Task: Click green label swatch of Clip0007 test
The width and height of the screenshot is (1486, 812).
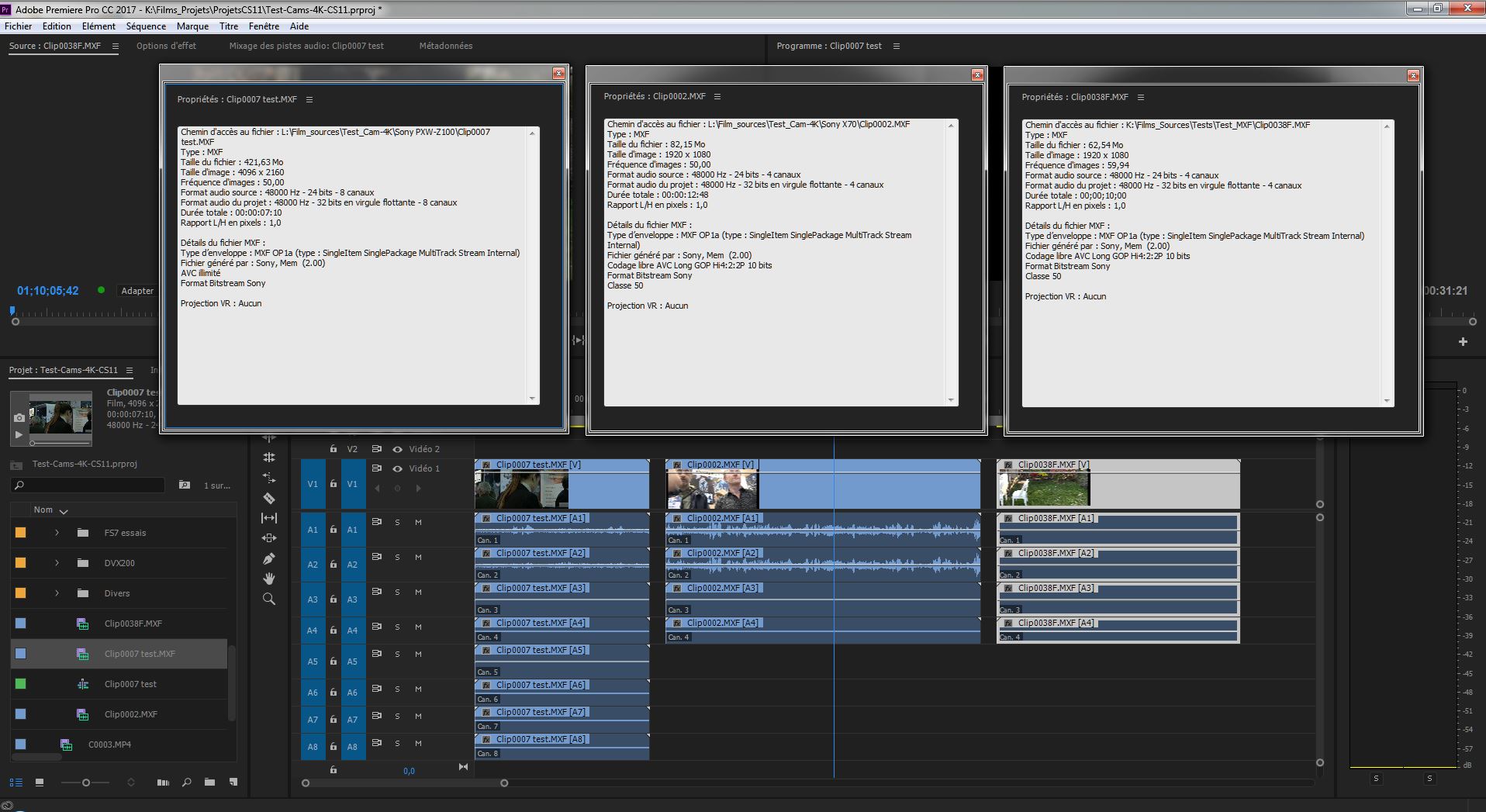Action: (21, 684)
